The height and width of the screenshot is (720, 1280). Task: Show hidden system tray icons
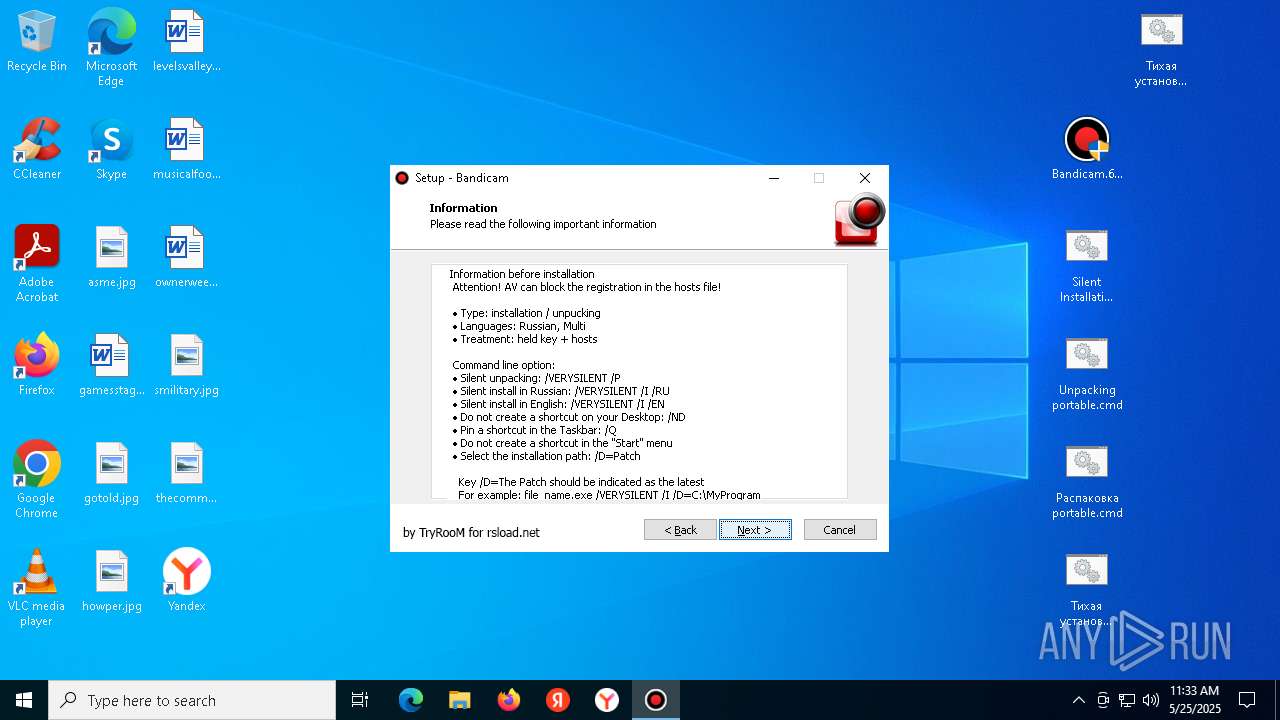coord(1078,700)
